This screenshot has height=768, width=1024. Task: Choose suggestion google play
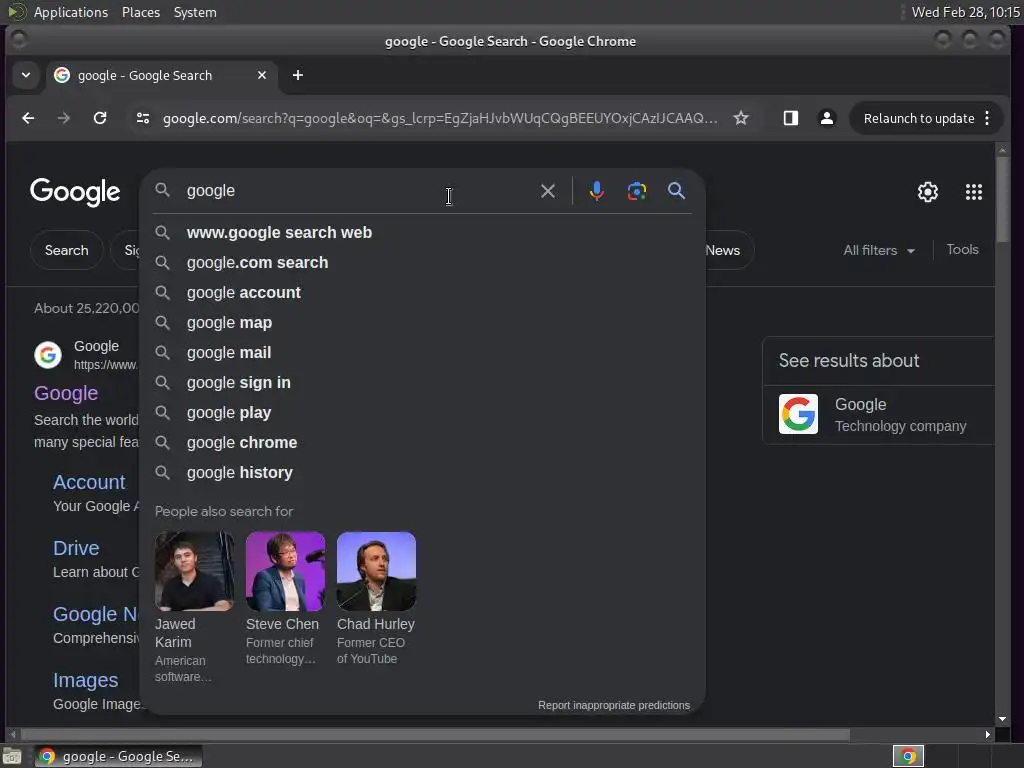422,413
